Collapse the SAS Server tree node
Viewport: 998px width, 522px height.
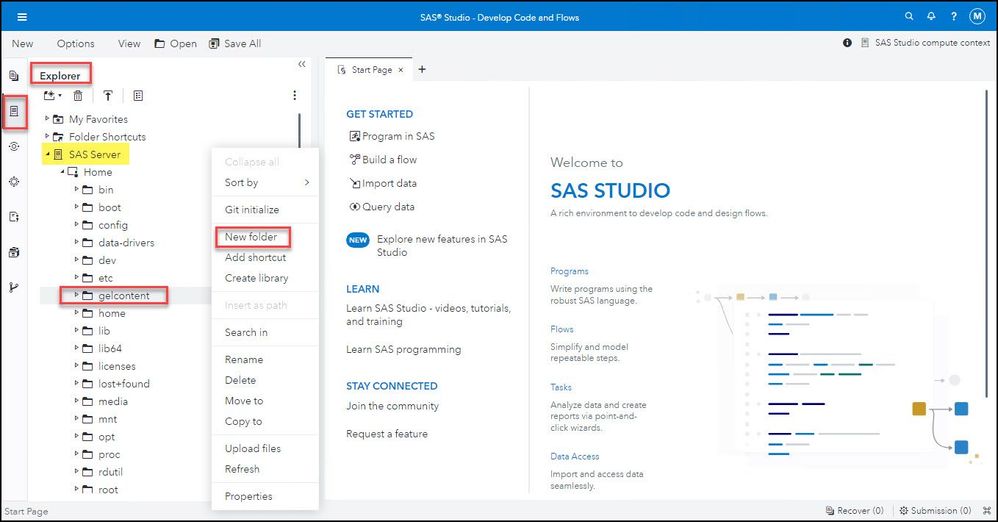pyautogui.click(x=47, y=155)
